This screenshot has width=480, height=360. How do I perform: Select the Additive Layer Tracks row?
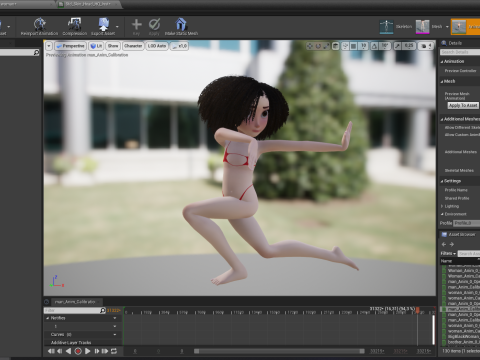71,343
